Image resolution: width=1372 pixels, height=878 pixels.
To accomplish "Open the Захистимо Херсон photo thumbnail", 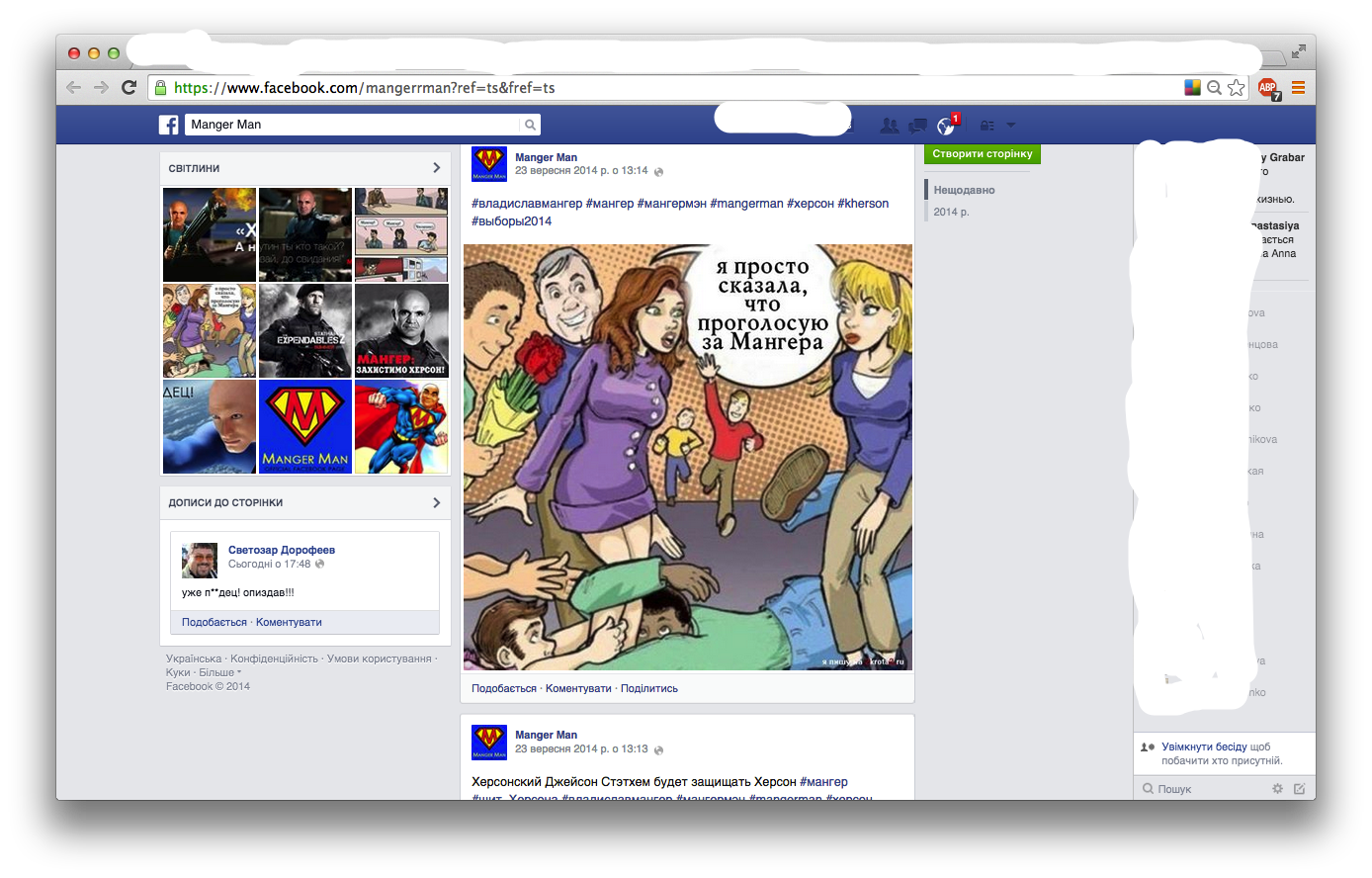I will click(401, 331).
